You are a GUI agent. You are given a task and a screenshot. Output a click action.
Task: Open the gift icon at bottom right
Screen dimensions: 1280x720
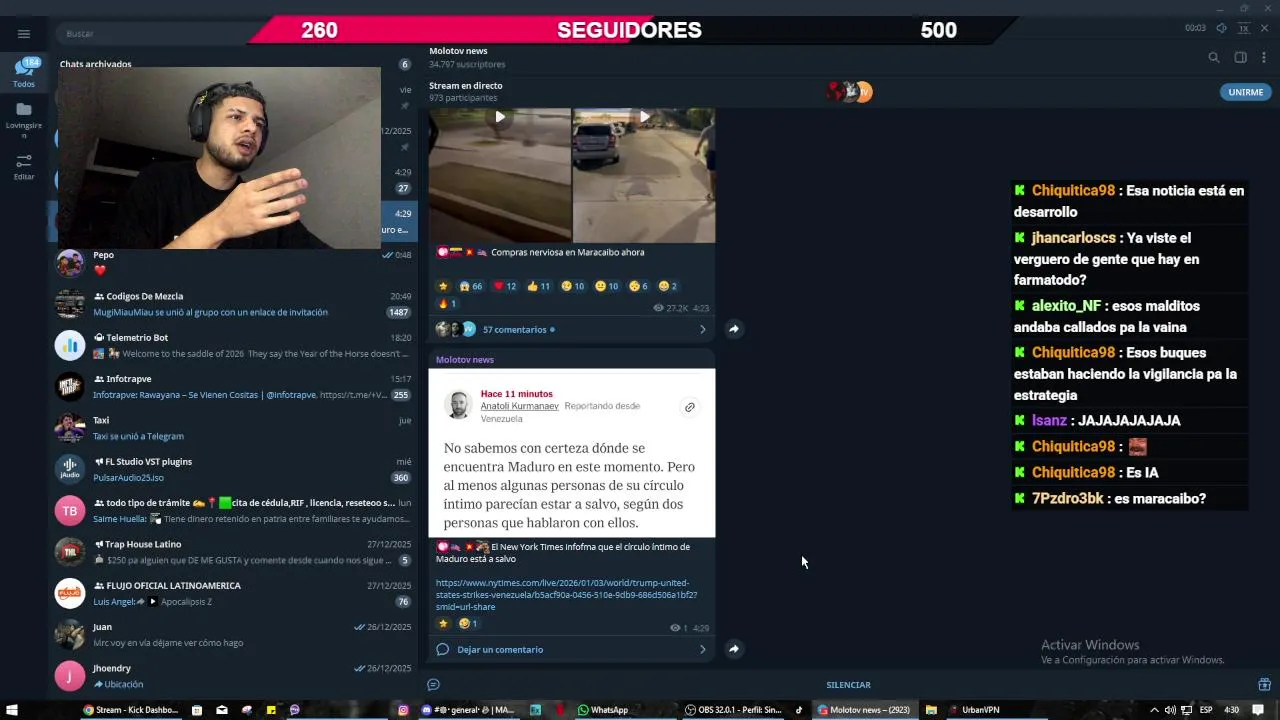(1264, 685)
